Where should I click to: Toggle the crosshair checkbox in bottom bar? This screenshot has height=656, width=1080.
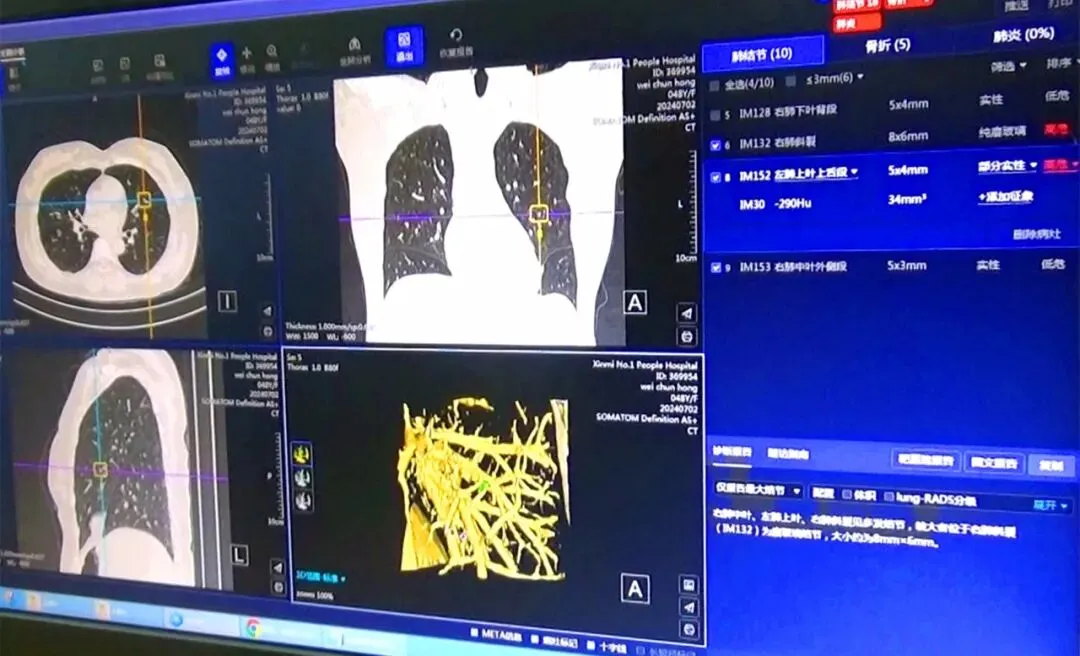tap(592, 646)
